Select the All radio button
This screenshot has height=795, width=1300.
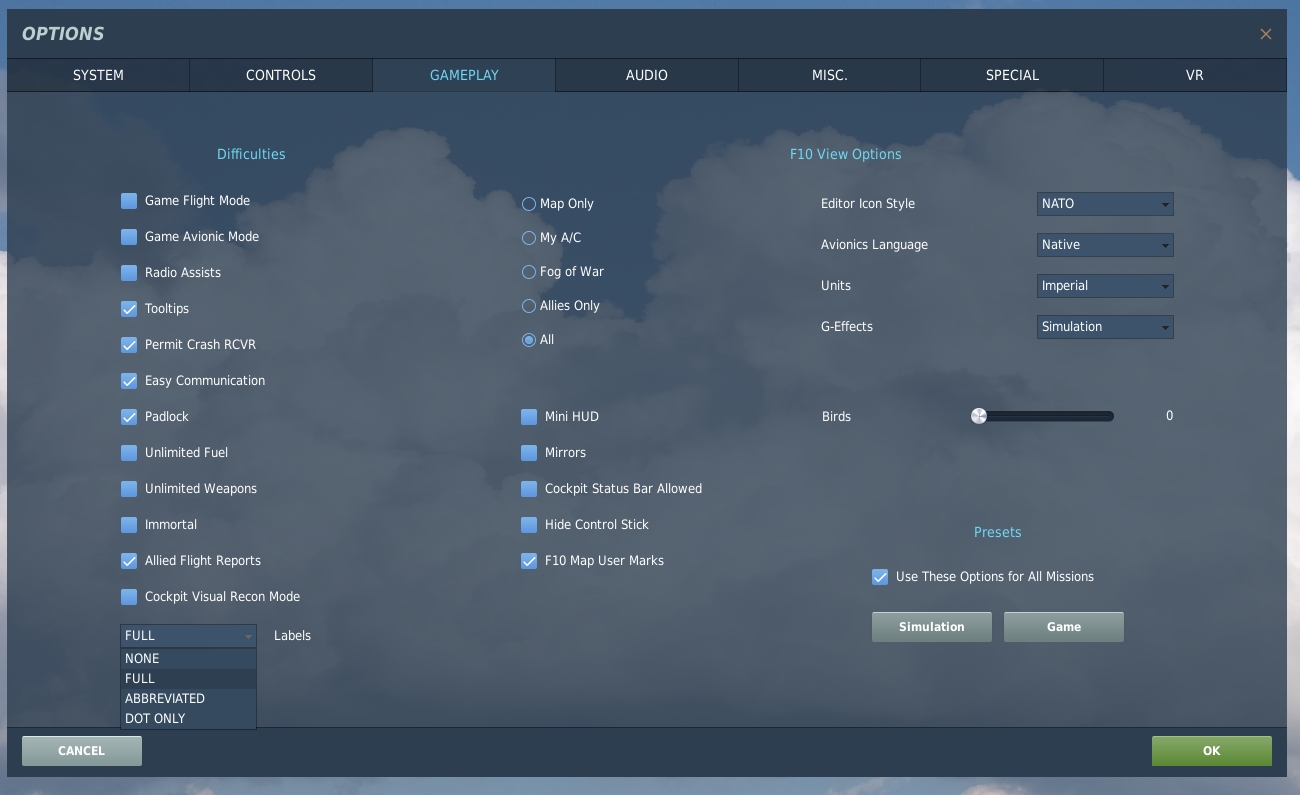pos(529,340)
